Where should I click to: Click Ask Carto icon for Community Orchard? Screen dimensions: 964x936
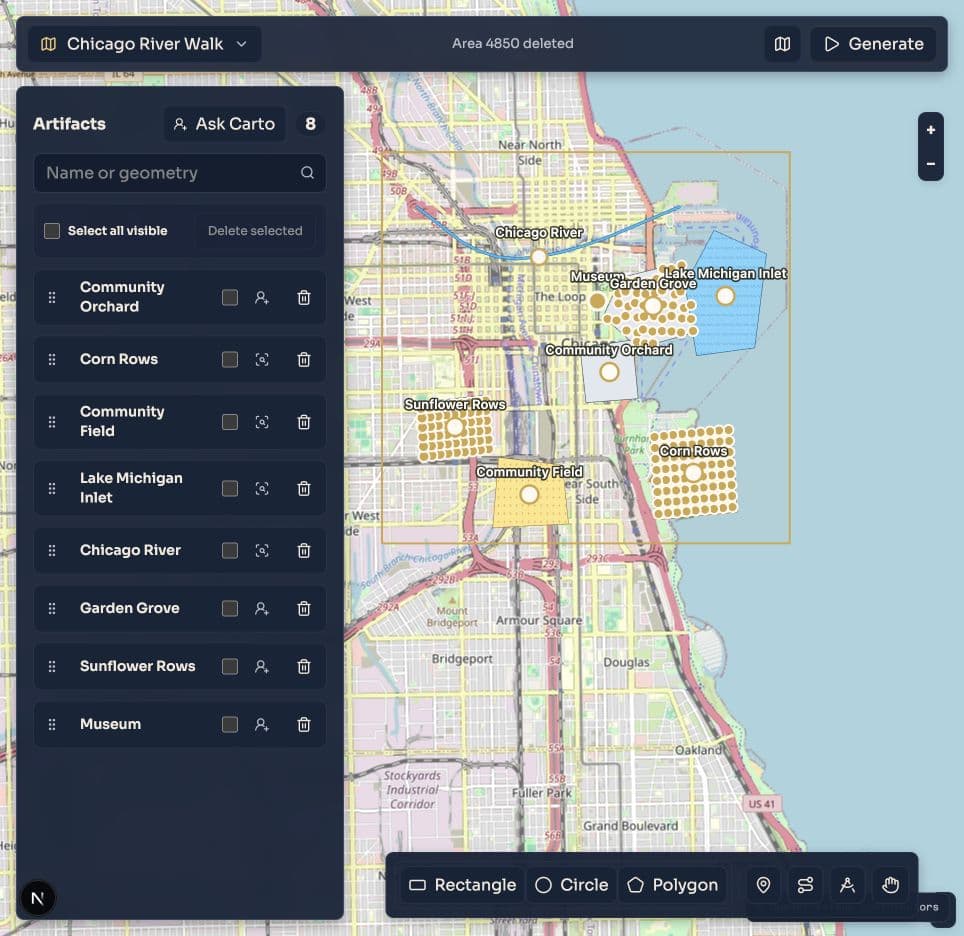(x=262, y=298)
